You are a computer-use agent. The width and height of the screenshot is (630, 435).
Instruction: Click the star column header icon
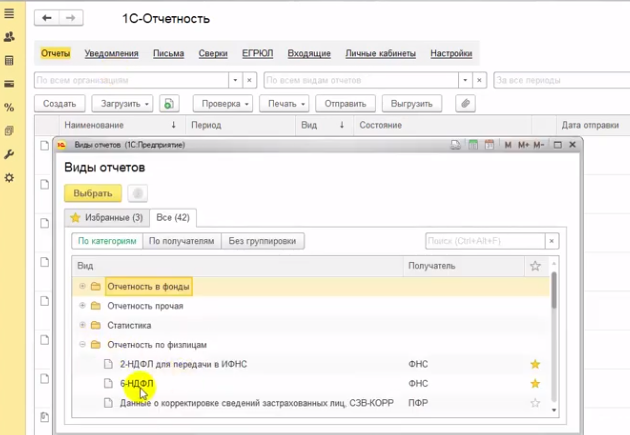pos(535,266)
